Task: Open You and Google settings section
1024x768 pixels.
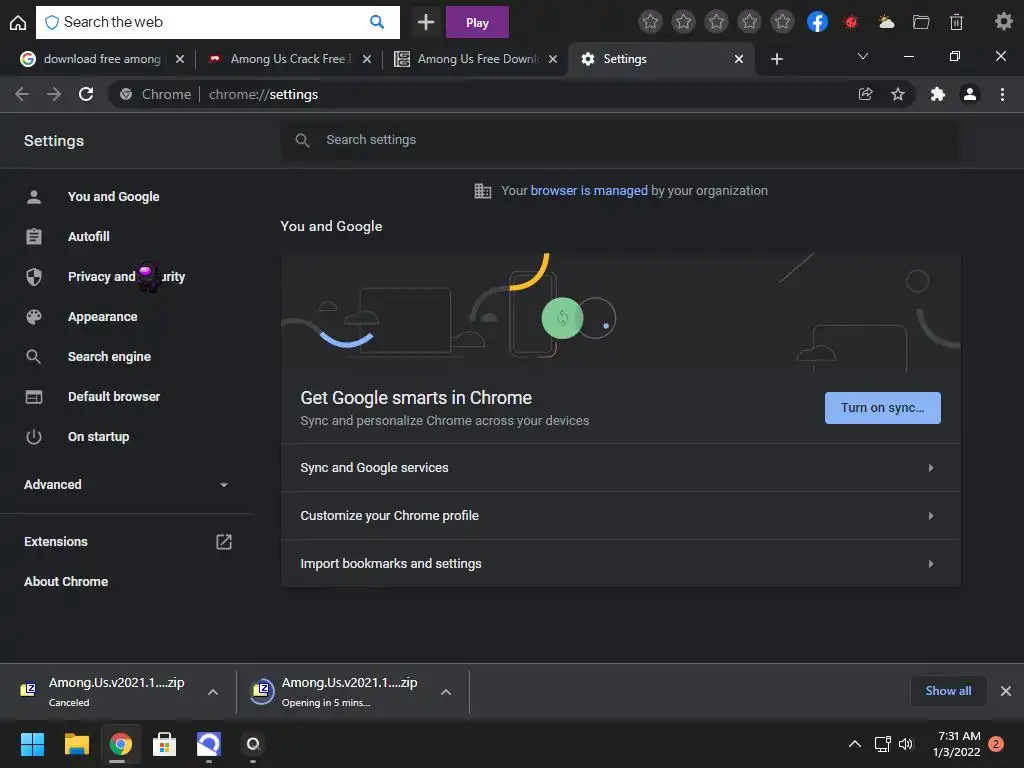Action: [114, 197]
